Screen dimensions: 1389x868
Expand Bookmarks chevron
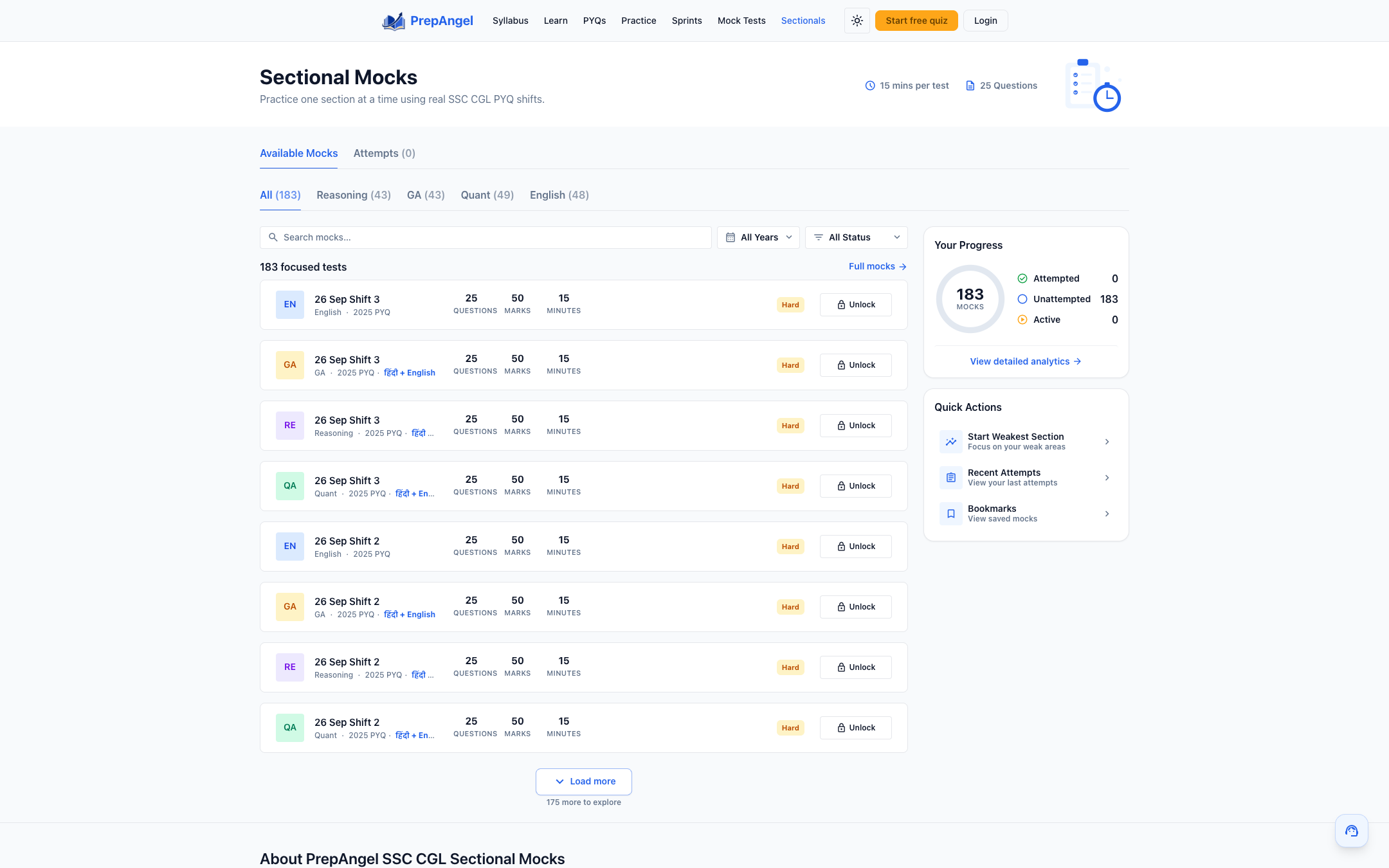coord(1107,514)
